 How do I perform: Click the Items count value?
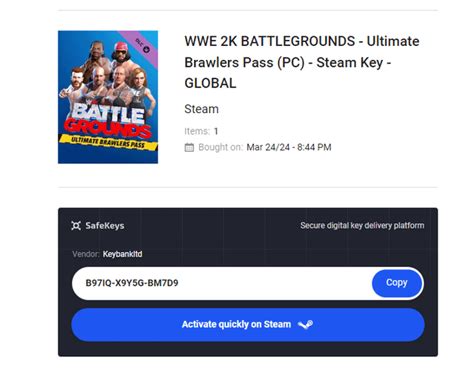tap(216, 131)
